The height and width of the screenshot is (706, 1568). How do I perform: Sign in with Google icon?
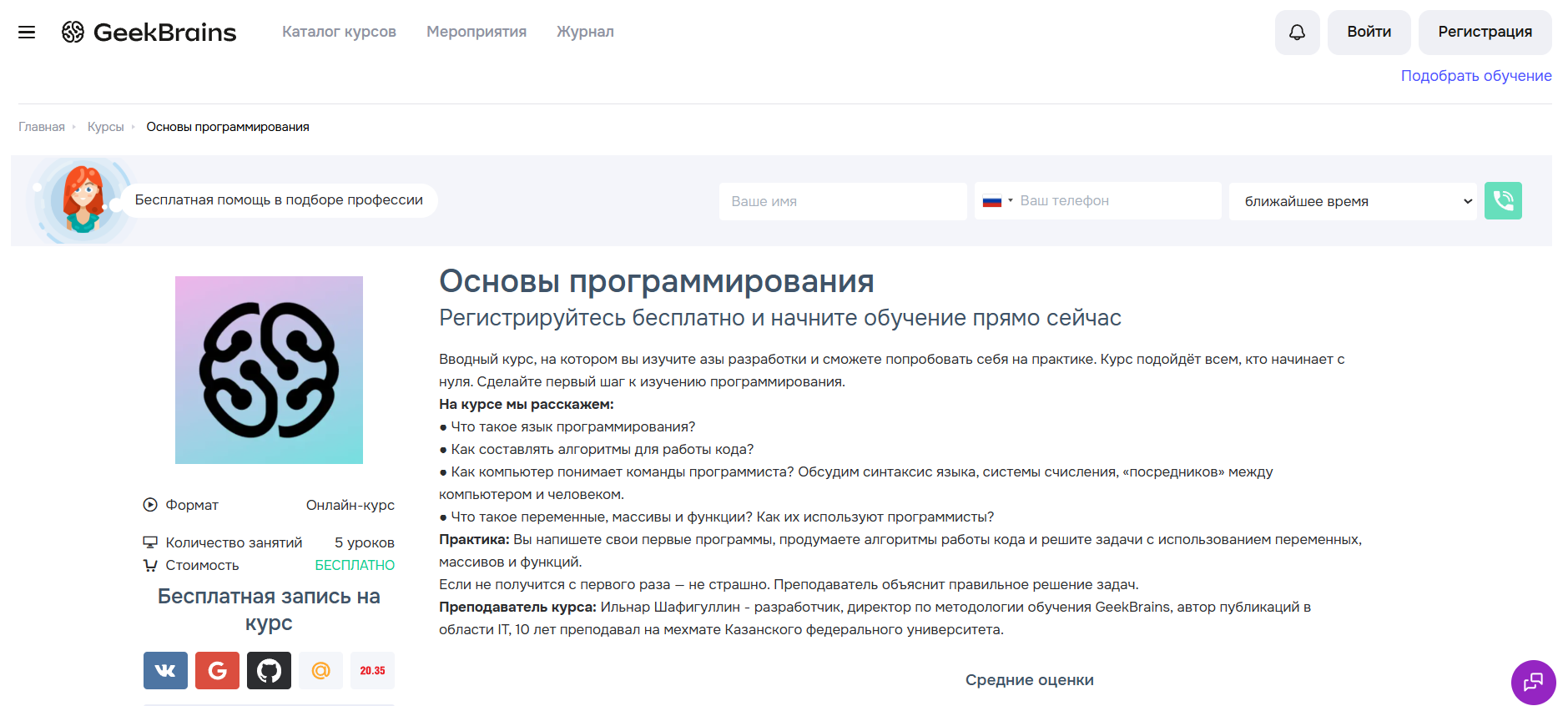(217, 670)
